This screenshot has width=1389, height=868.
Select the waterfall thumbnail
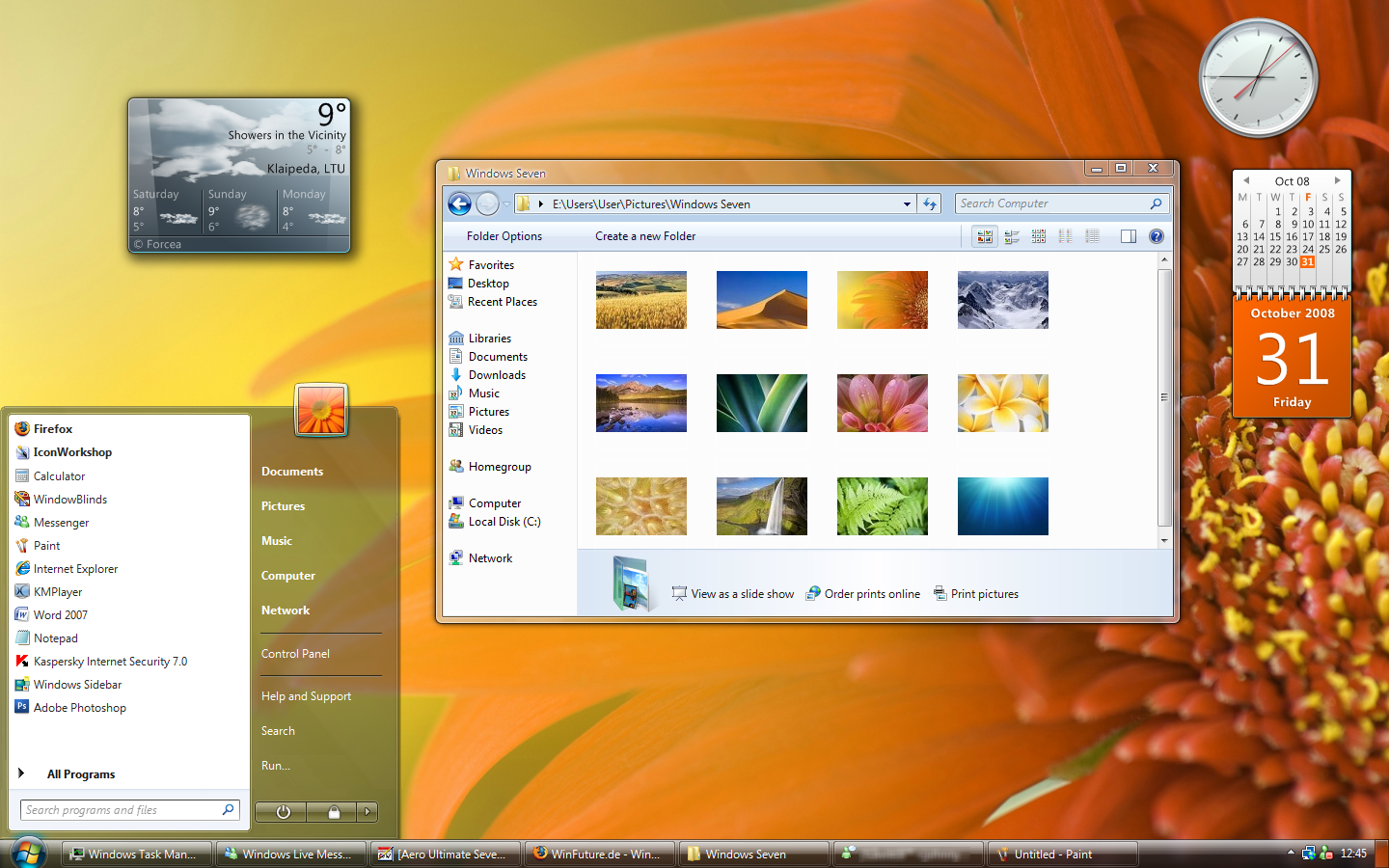click(762, 506)
